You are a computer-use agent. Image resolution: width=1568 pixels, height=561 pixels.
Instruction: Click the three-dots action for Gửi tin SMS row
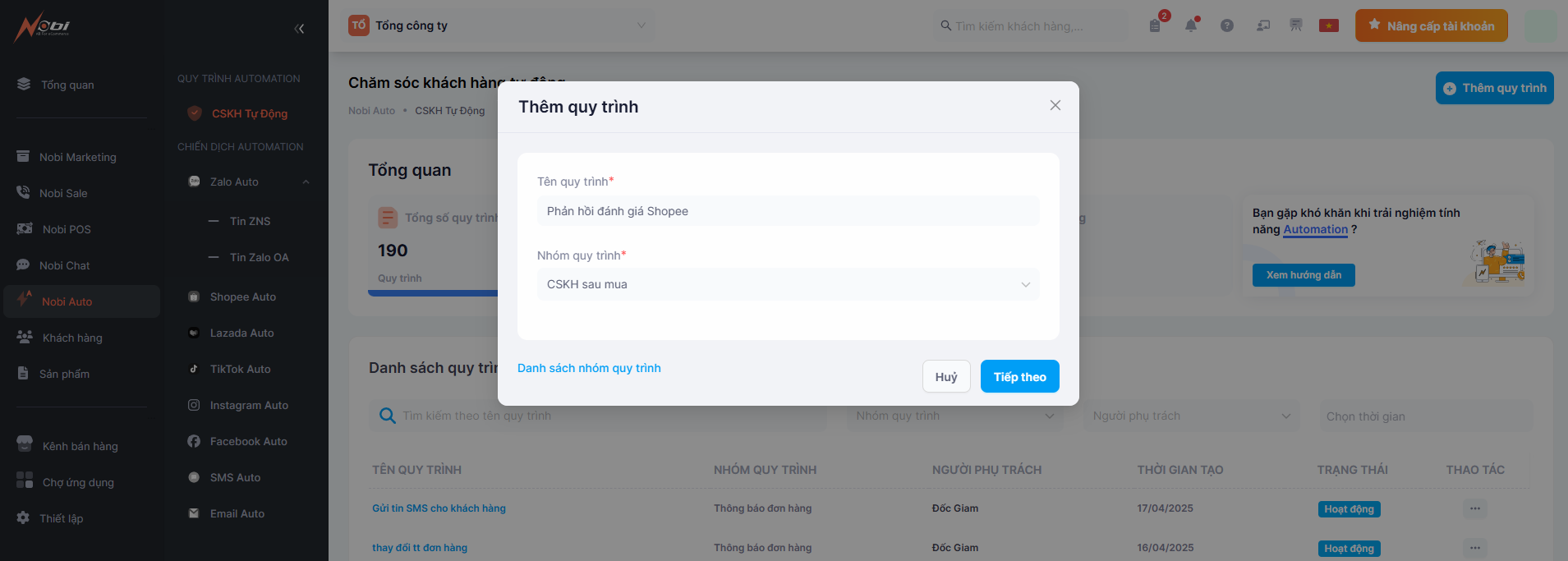(x=1475, y=508)
